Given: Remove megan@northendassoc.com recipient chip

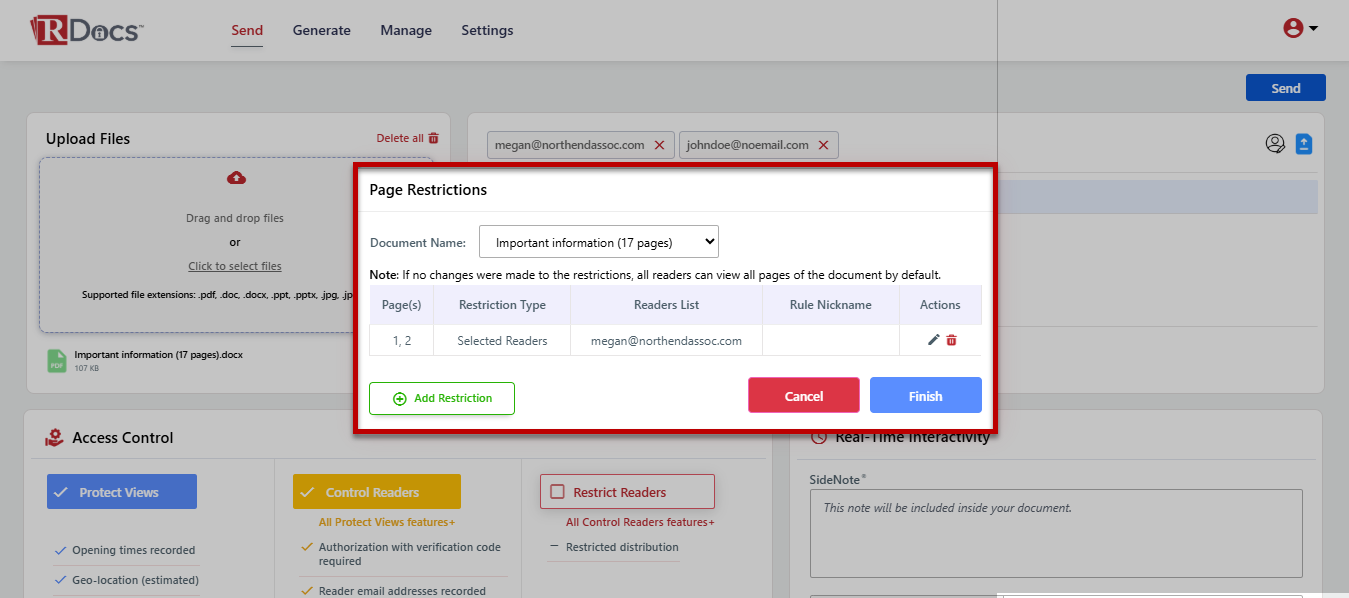Looking at the screenshot, I should pos(659,145).
